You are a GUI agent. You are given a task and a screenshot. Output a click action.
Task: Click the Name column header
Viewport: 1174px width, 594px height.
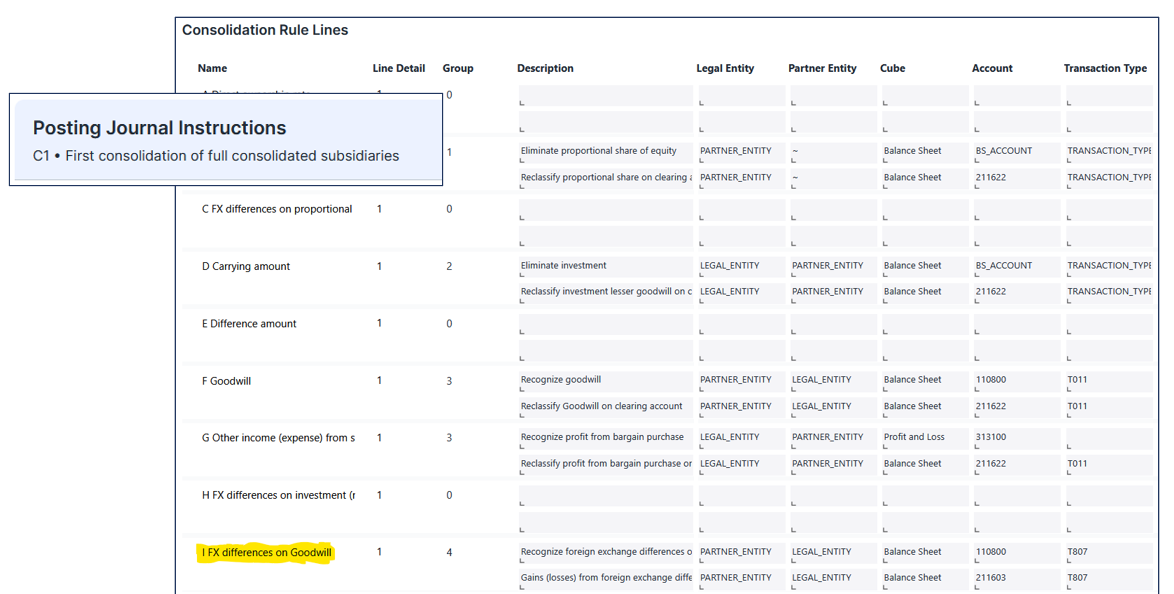point(212,68)
